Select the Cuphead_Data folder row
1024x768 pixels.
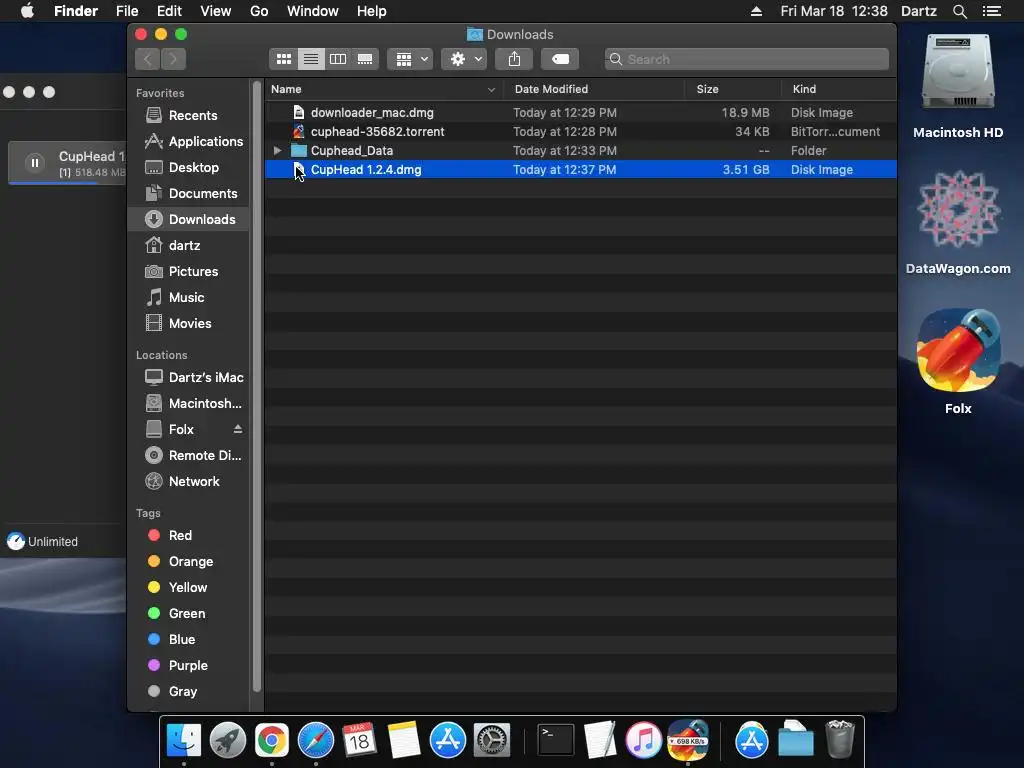[581, 151]
